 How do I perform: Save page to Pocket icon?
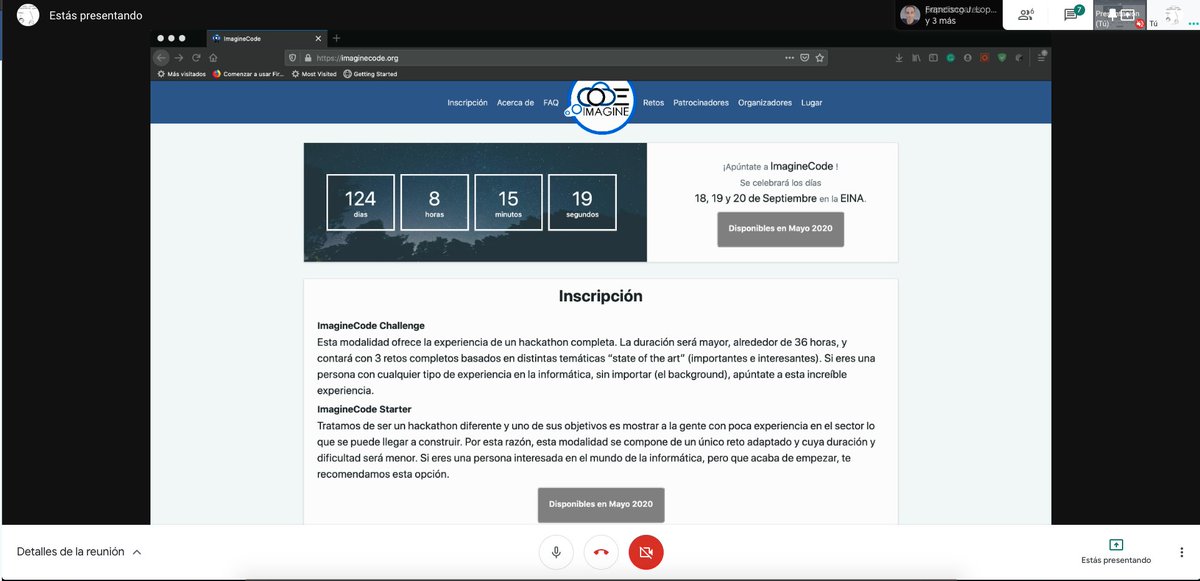[x=805, y=58]
